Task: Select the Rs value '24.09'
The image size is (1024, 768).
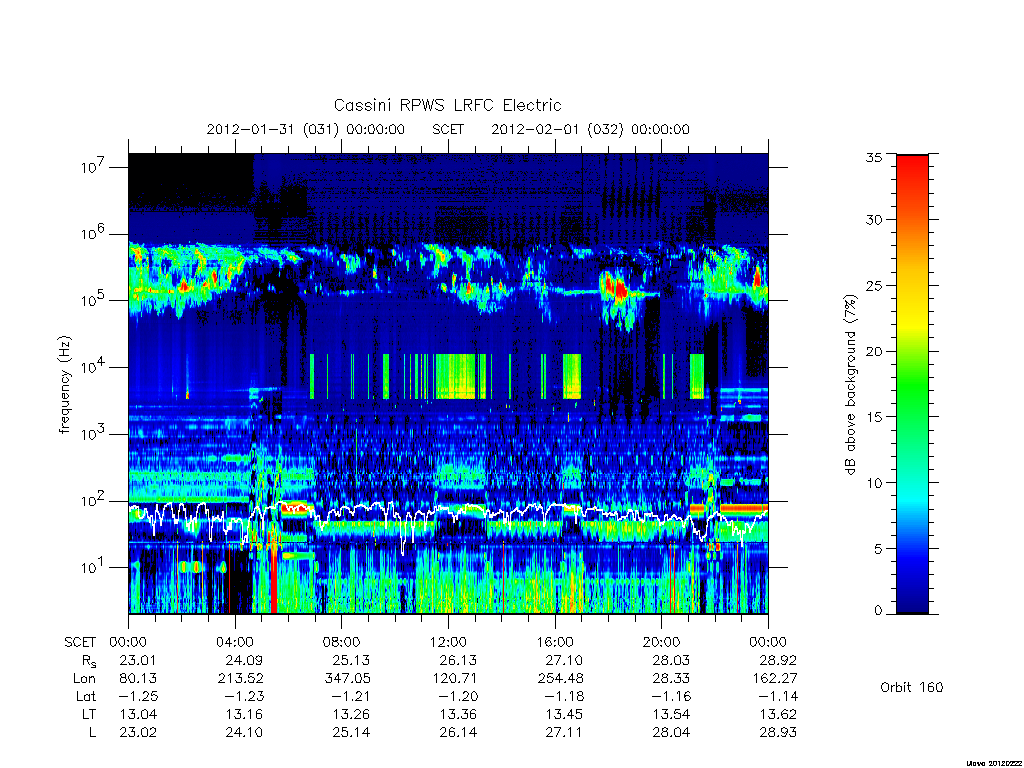Action: click(x=244, y=660)
